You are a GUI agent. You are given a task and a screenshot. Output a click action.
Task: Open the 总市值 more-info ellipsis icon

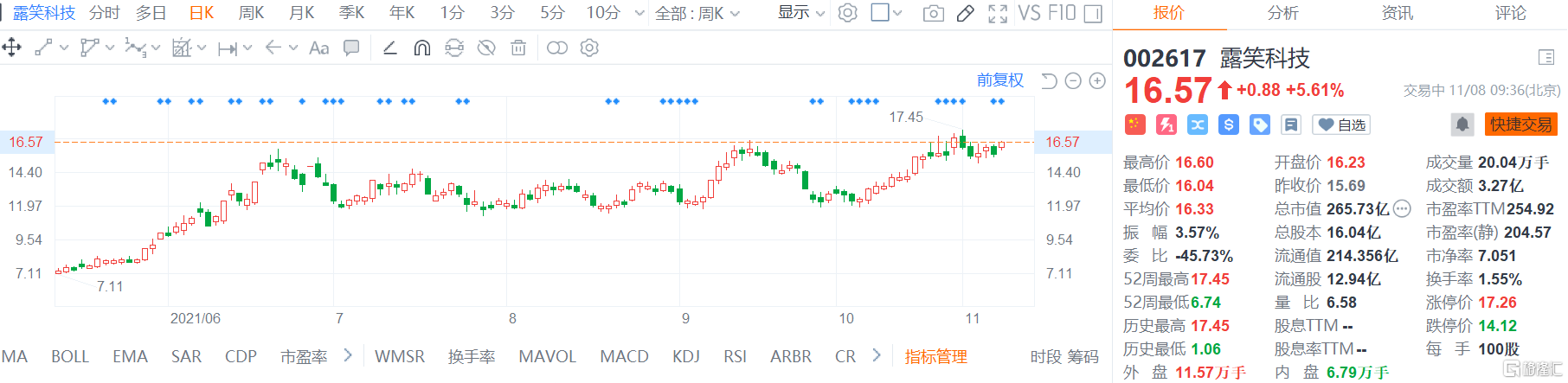(x=1402, y=208)
